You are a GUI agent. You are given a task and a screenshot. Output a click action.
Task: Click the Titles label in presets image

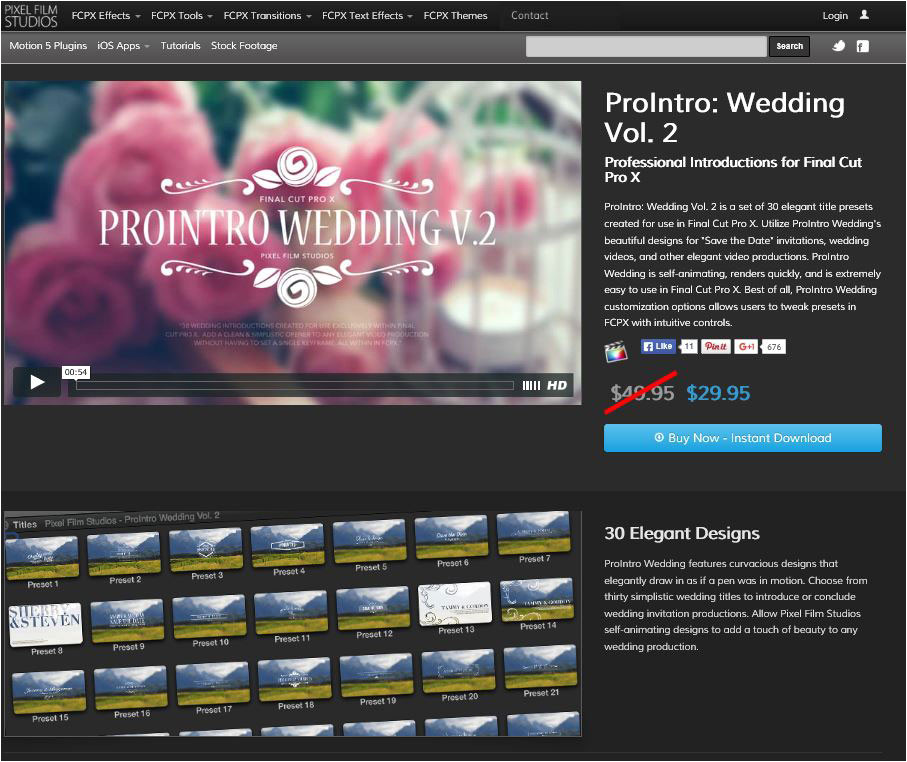tap(24, 525)
